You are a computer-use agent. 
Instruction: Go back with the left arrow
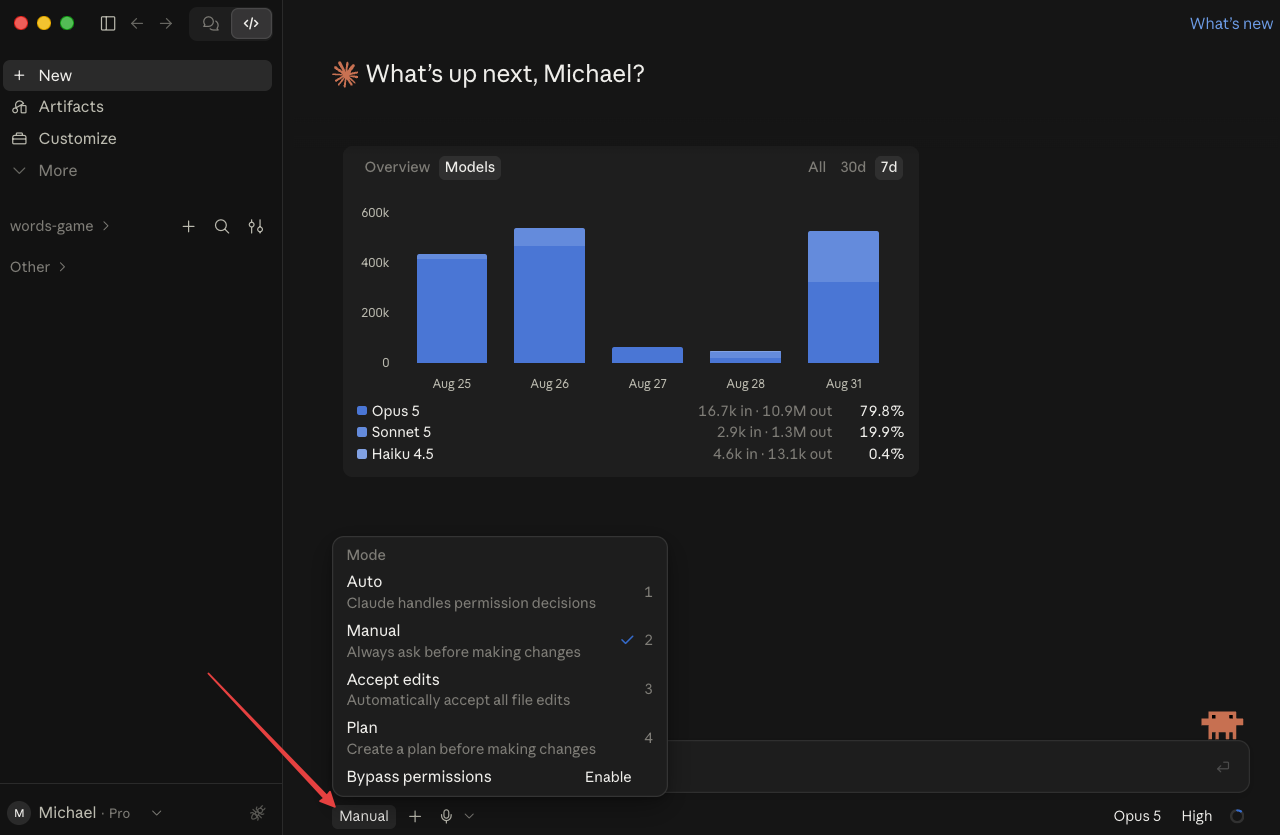click(x=137, y=23)
